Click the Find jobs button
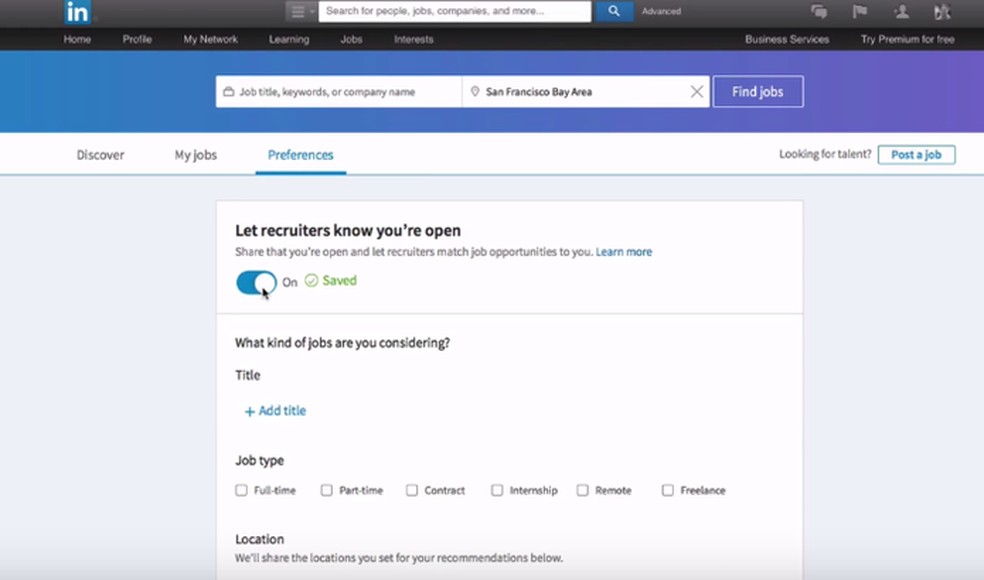The height and width of the screenshot is (580, 984). (757, 91)
